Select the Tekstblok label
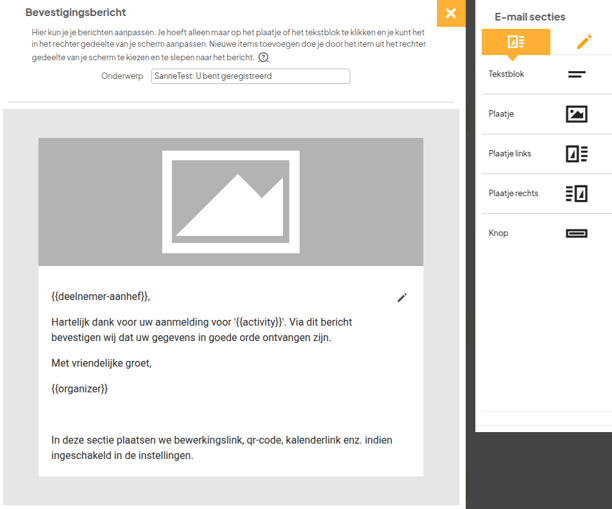 (506, 74)
